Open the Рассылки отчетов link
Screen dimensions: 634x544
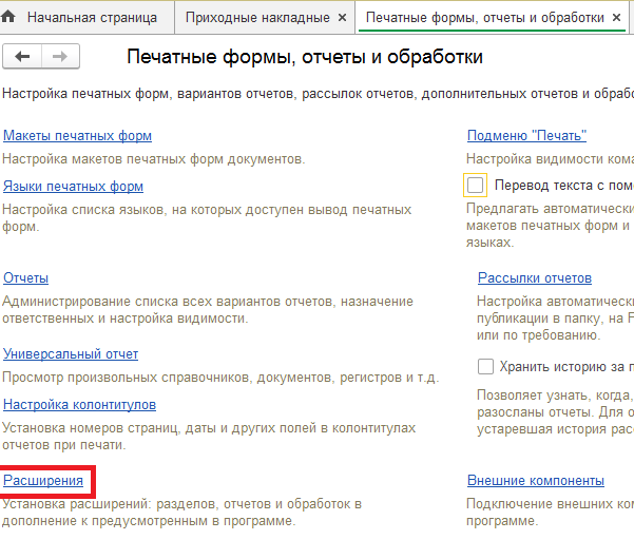(x=534, y=278)
